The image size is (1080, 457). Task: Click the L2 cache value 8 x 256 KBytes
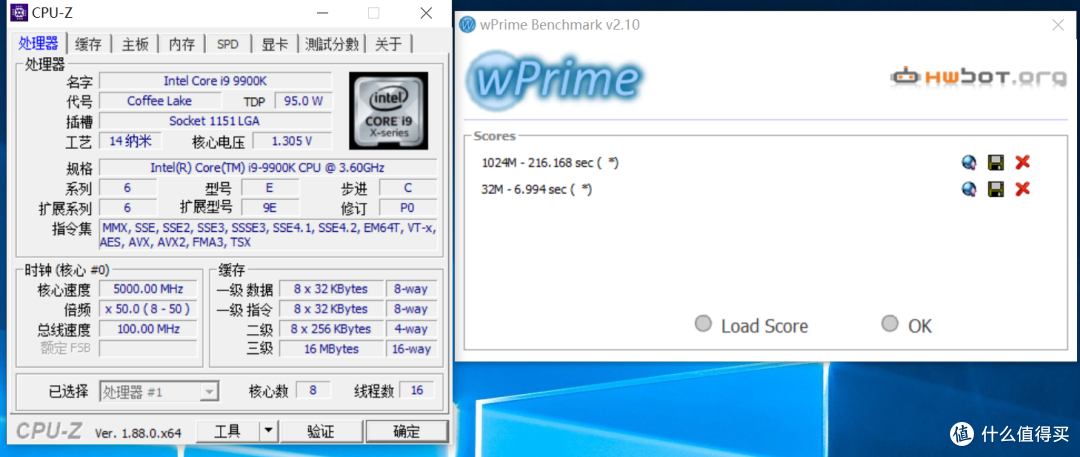coord(331,329)
